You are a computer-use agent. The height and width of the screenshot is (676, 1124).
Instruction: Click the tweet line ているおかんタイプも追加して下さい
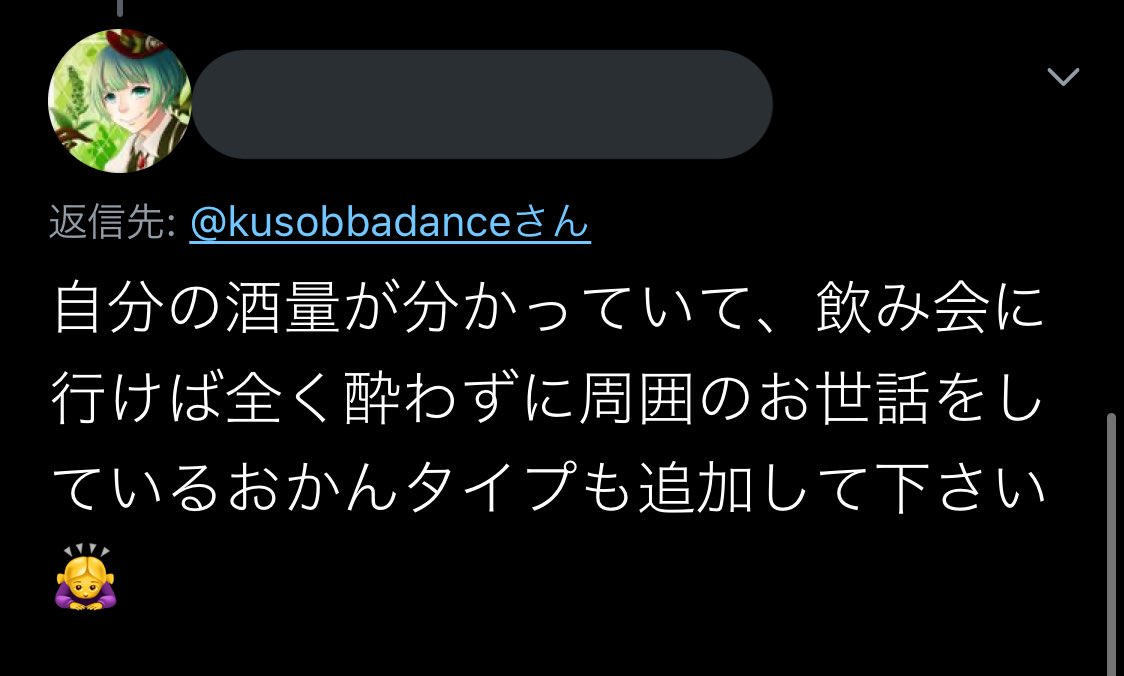pyautogui.click(x=548, y=487)
